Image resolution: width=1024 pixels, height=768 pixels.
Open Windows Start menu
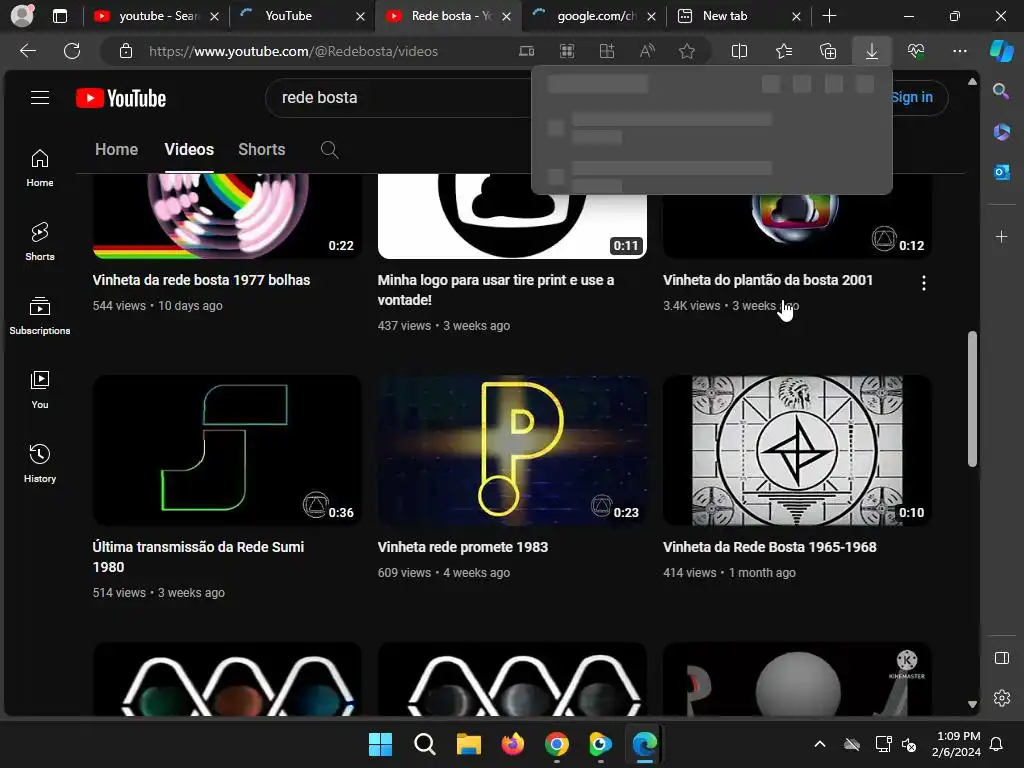click(380, 744)
